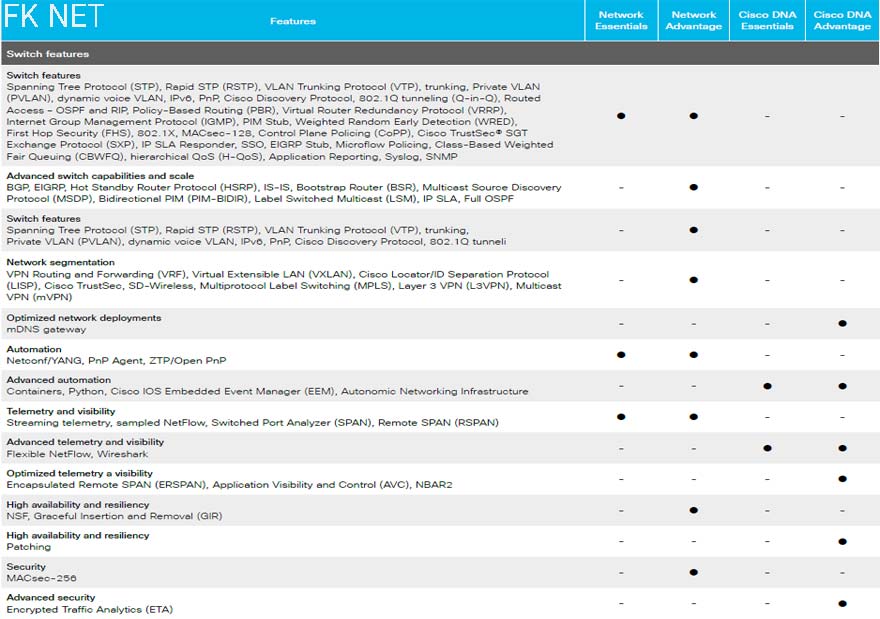The height and width of the screenshot is (619, 880).
Task: Click the Network Essentials dot in the Automation row
Action: [621, 355]
